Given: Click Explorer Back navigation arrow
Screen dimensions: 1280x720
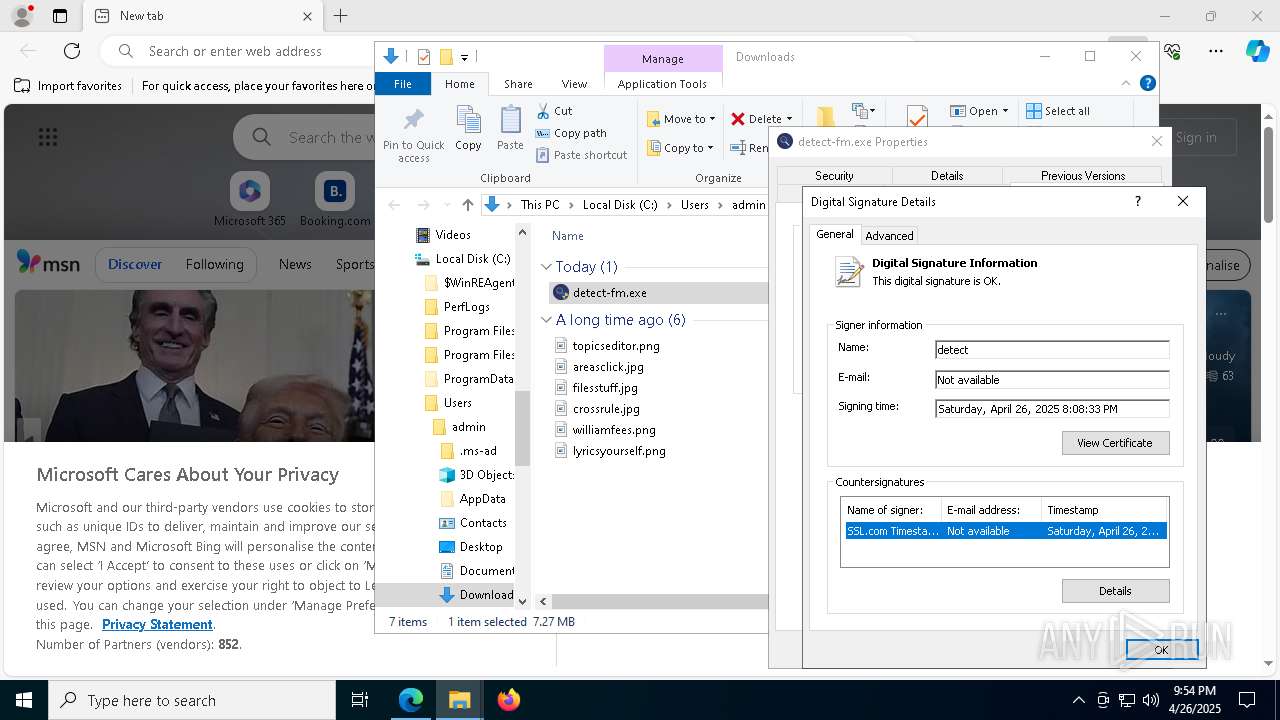Looking at the screenshot, I should [394, 205].
